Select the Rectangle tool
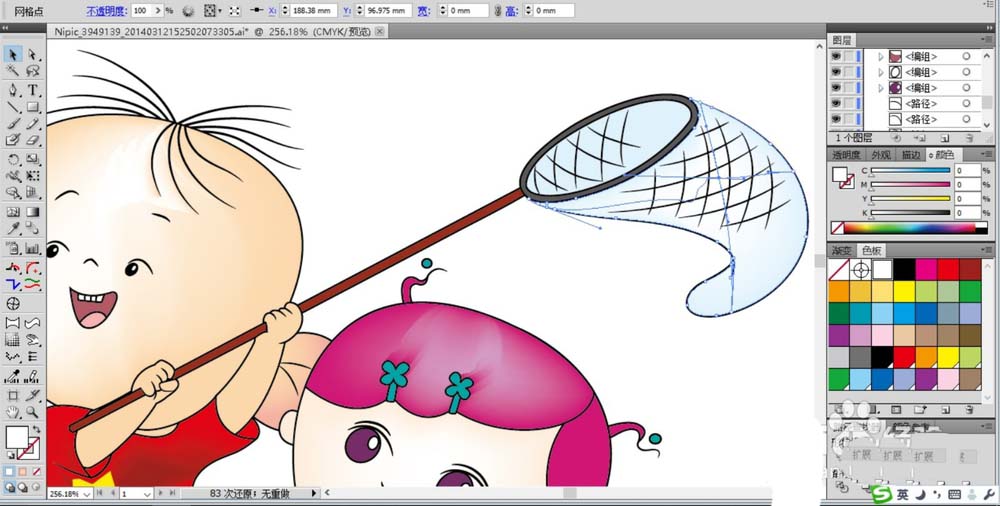 (x=33, y=107)
